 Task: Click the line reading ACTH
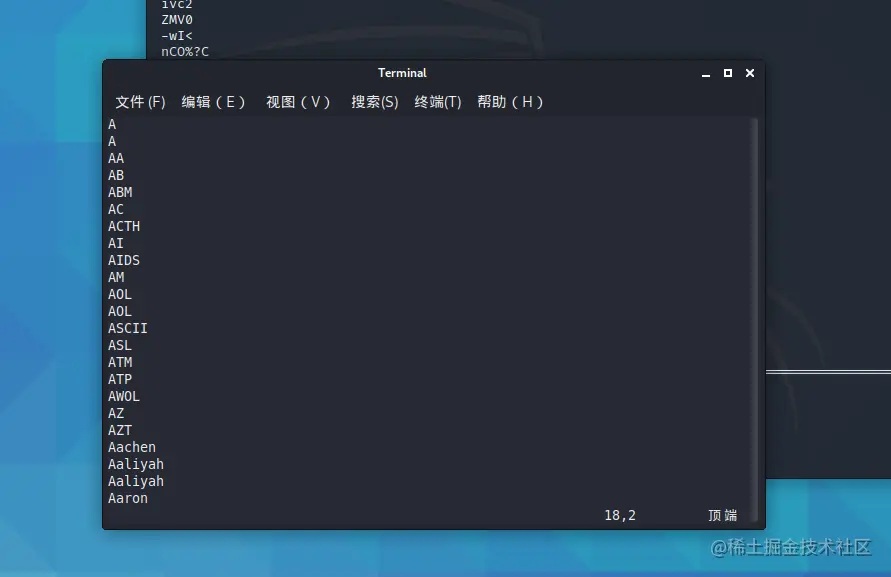pyautogui.click(x=124, y=226)
